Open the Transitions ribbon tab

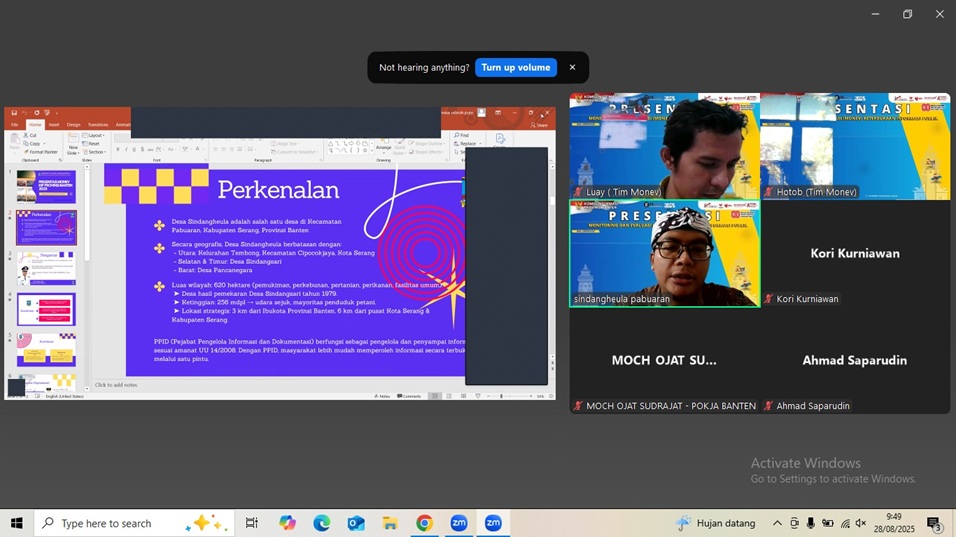coord(98,125)
